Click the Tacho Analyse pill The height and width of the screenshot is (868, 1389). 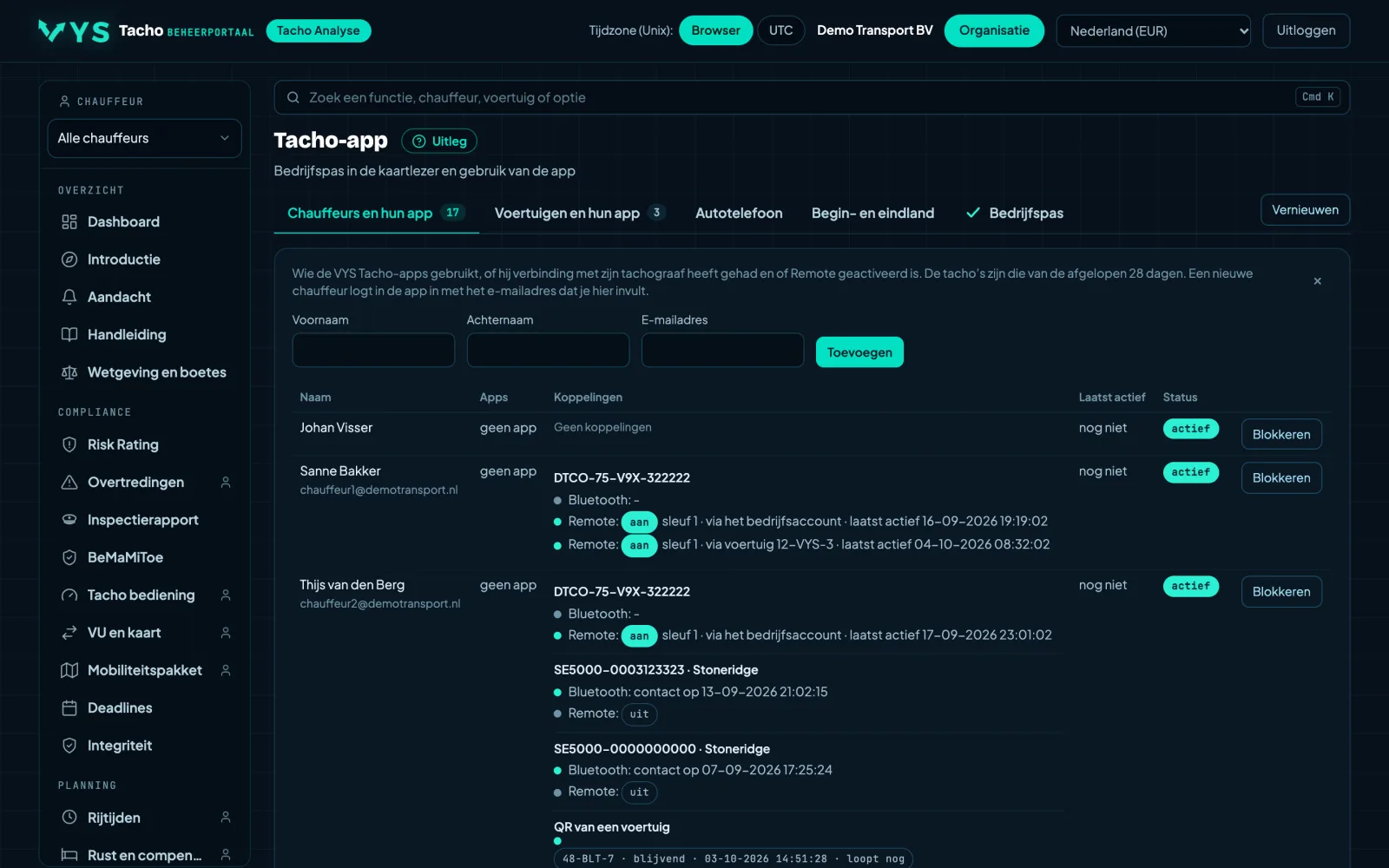[319, 31]
